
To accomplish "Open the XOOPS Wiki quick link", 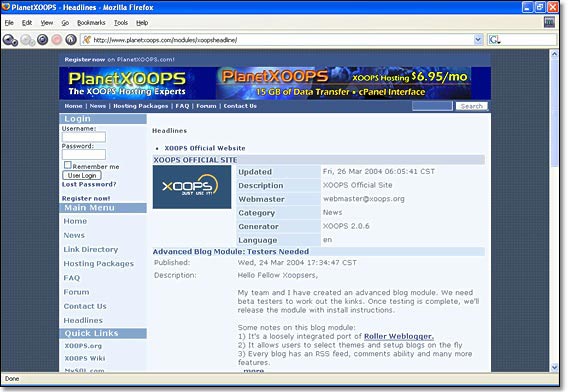I will click(85, 358).
